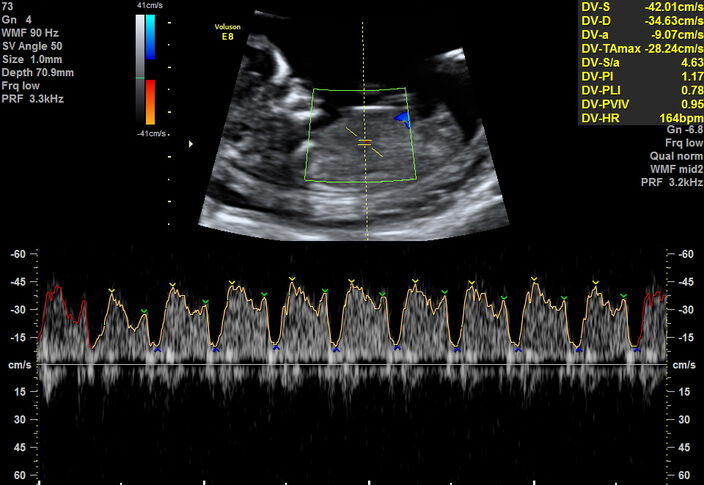
Task: Click the green color box top border
Action: coord(359,89)
